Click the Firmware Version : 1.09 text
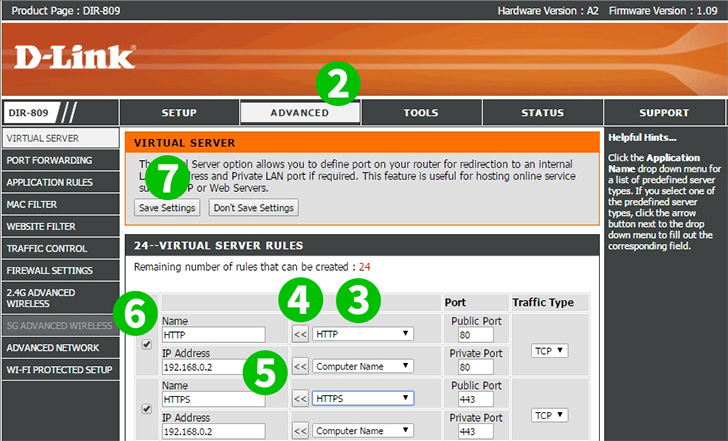The image size is (728, 441). point(663,11)
